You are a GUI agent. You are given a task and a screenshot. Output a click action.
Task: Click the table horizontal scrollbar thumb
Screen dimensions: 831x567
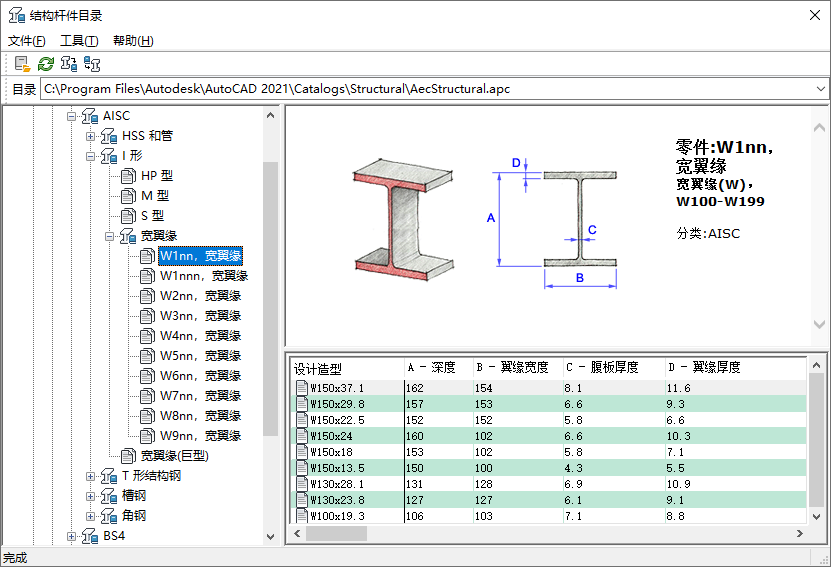[x=336, y=534]
